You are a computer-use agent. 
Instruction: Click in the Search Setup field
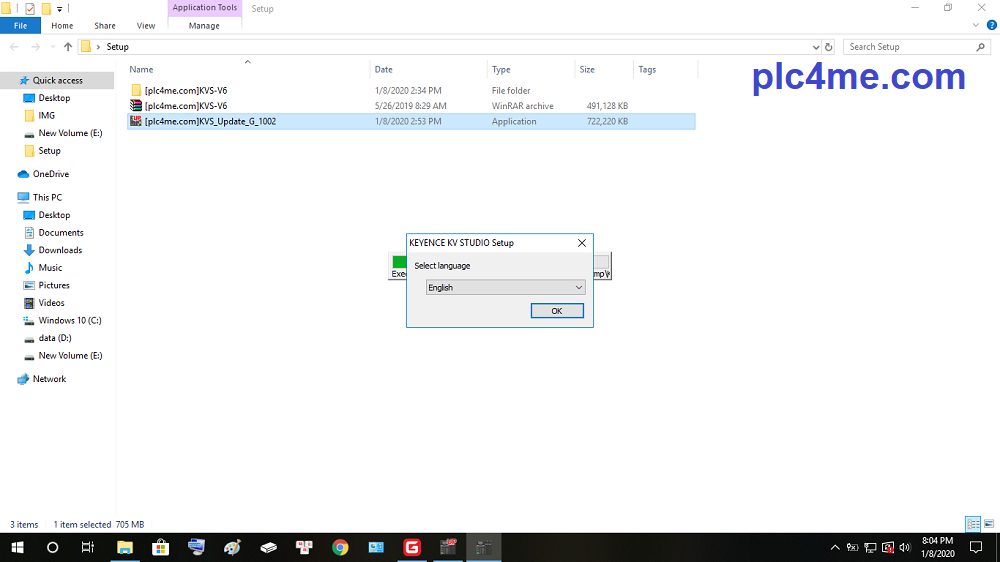coord(908,47)
